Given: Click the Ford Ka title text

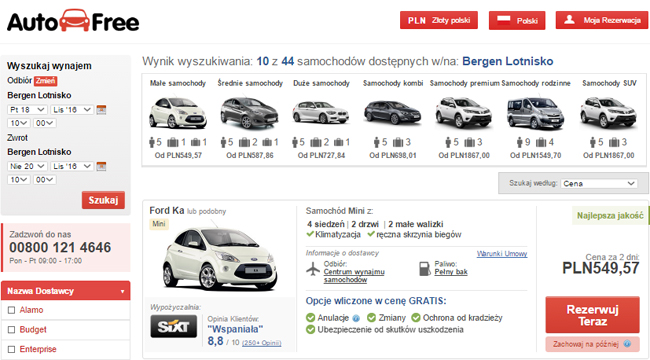Looking at the screenshot, I should 167,211.
